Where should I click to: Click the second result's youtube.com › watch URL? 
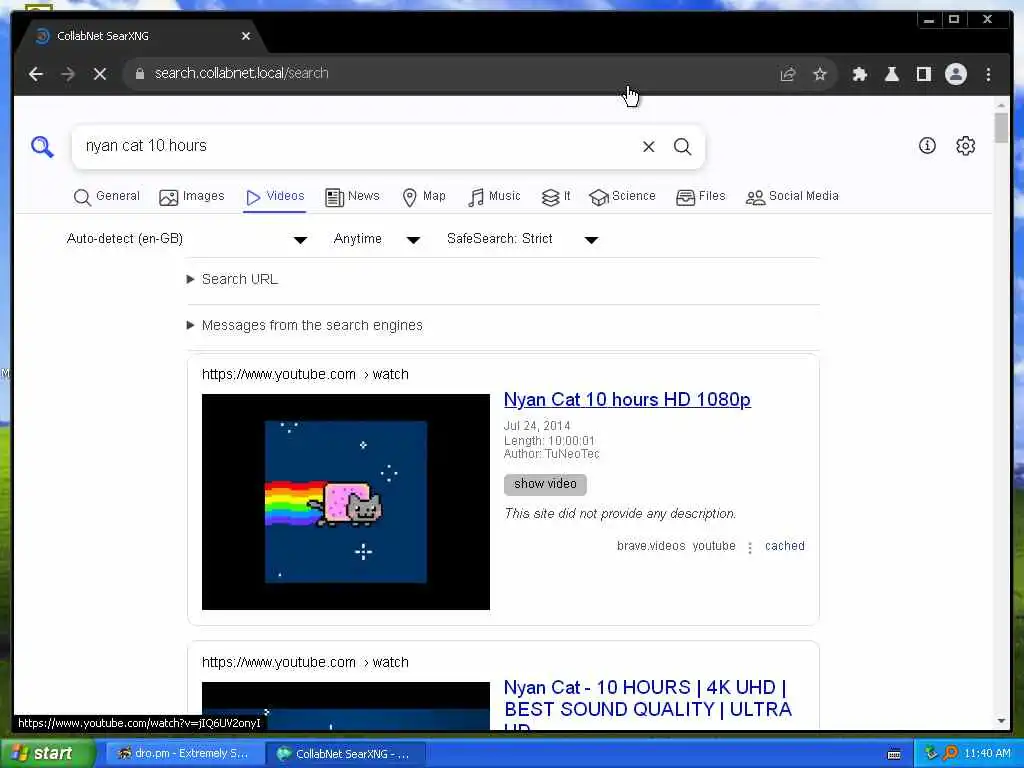305,663
